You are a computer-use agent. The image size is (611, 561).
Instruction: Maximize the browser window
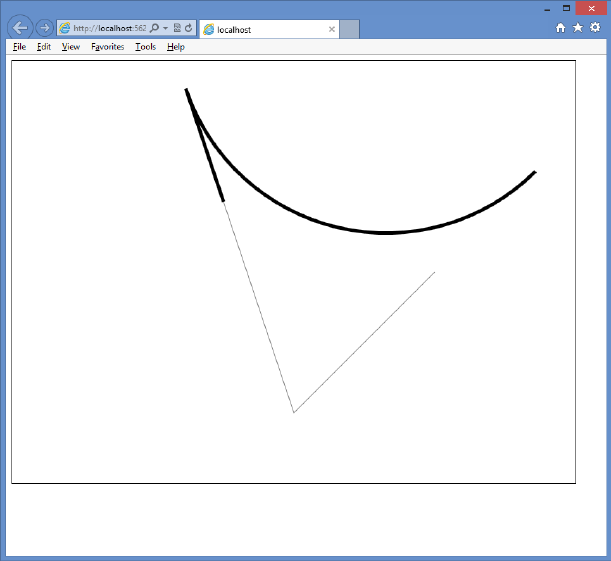click(566, 8)
